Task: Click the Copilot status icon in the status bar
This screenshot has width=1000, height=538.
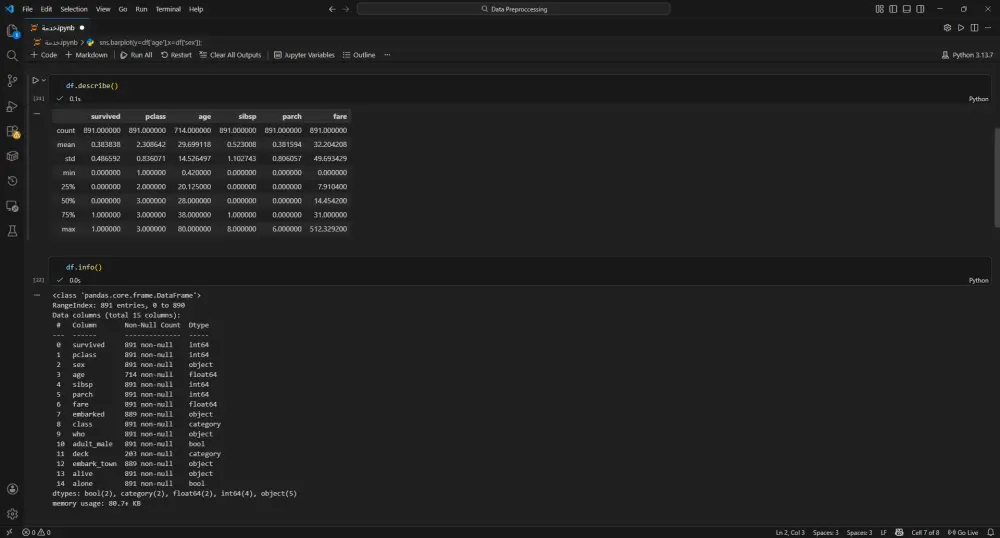Action: pos(899,532)
